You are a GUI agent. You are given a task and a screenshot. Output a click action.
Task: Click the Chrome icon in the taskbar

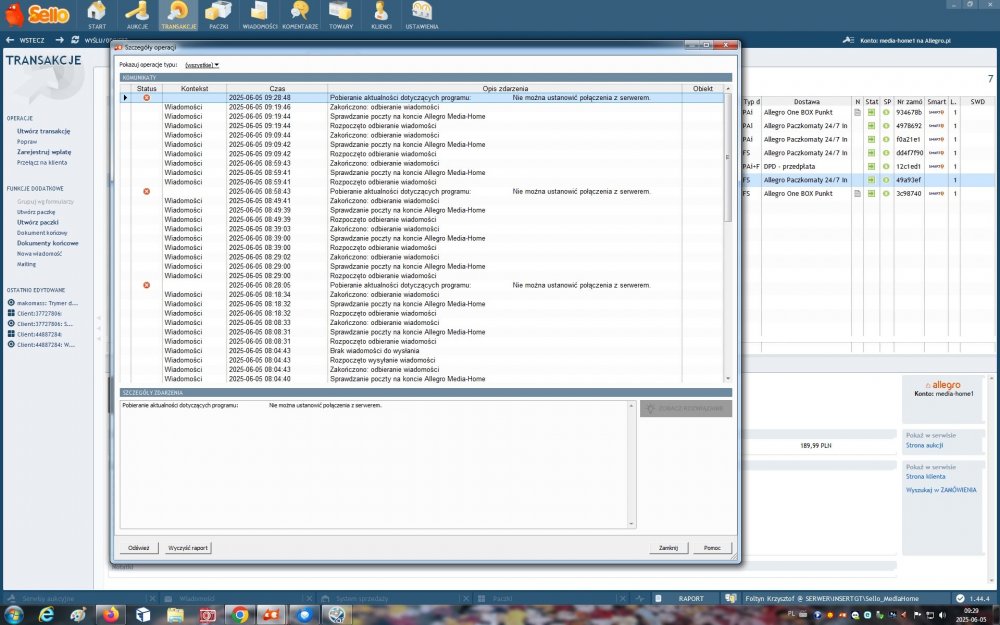(240, 615)
